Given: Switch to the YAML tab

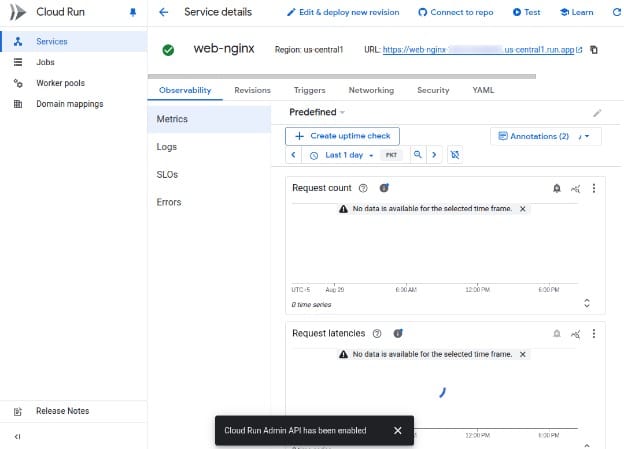Looking at the screenshot, I should (x=483, y=90).
